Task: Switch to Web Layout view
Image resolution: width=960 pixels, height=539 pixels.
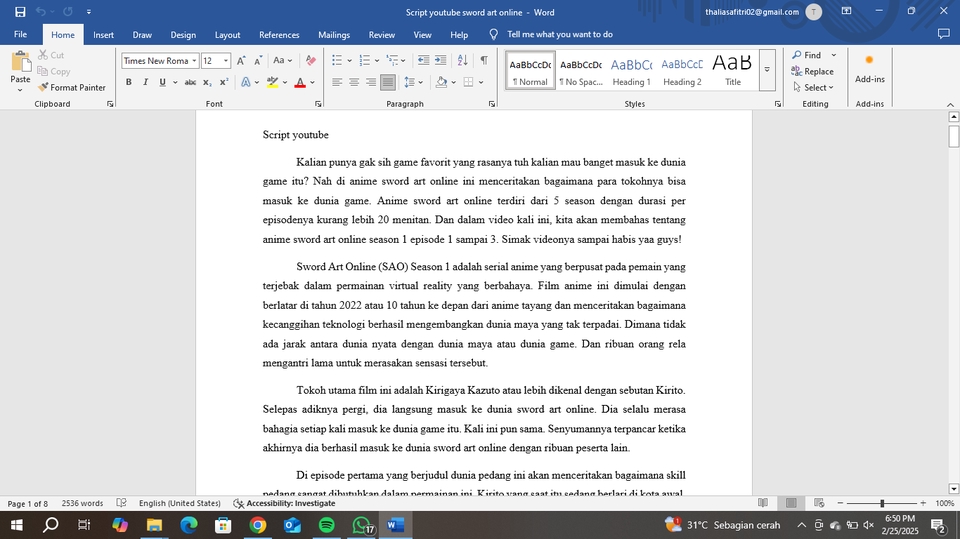Action: point(819,503)
